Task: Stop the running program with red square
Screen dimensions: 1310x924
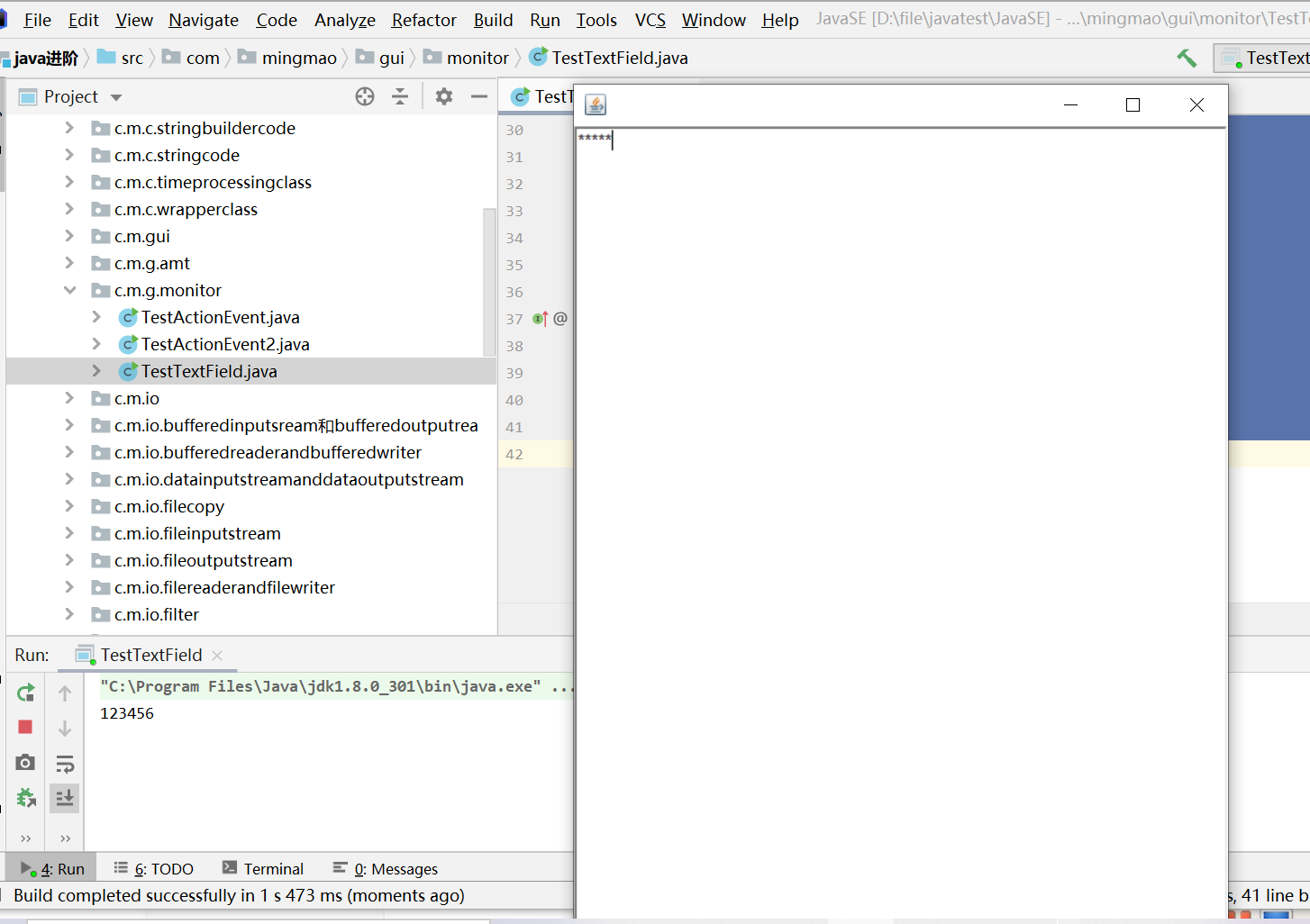Action: tap(25, 727)
